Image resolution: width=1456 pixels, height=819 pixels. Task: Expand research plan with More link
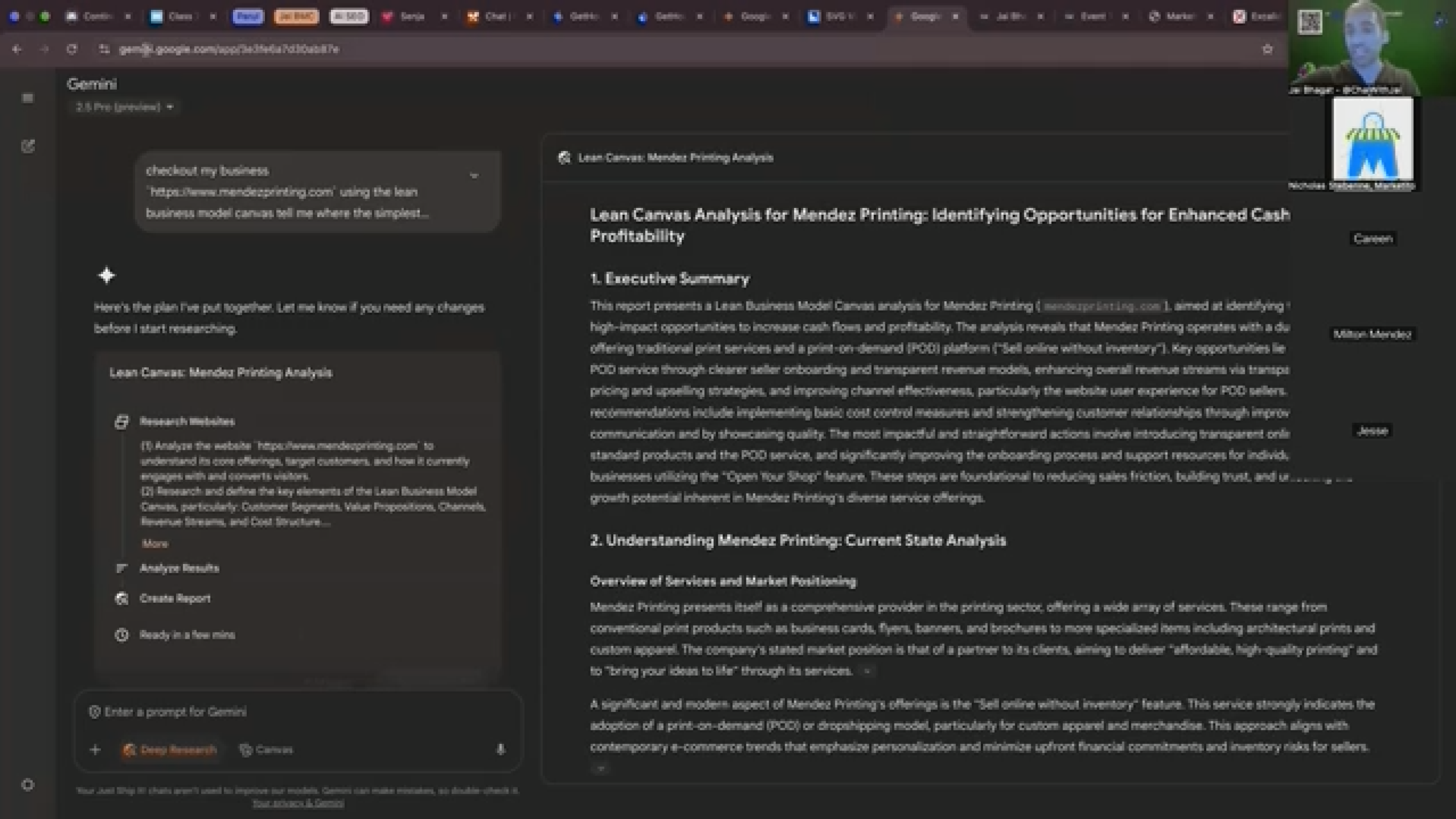pyautogui.click(x=155, y=543)
